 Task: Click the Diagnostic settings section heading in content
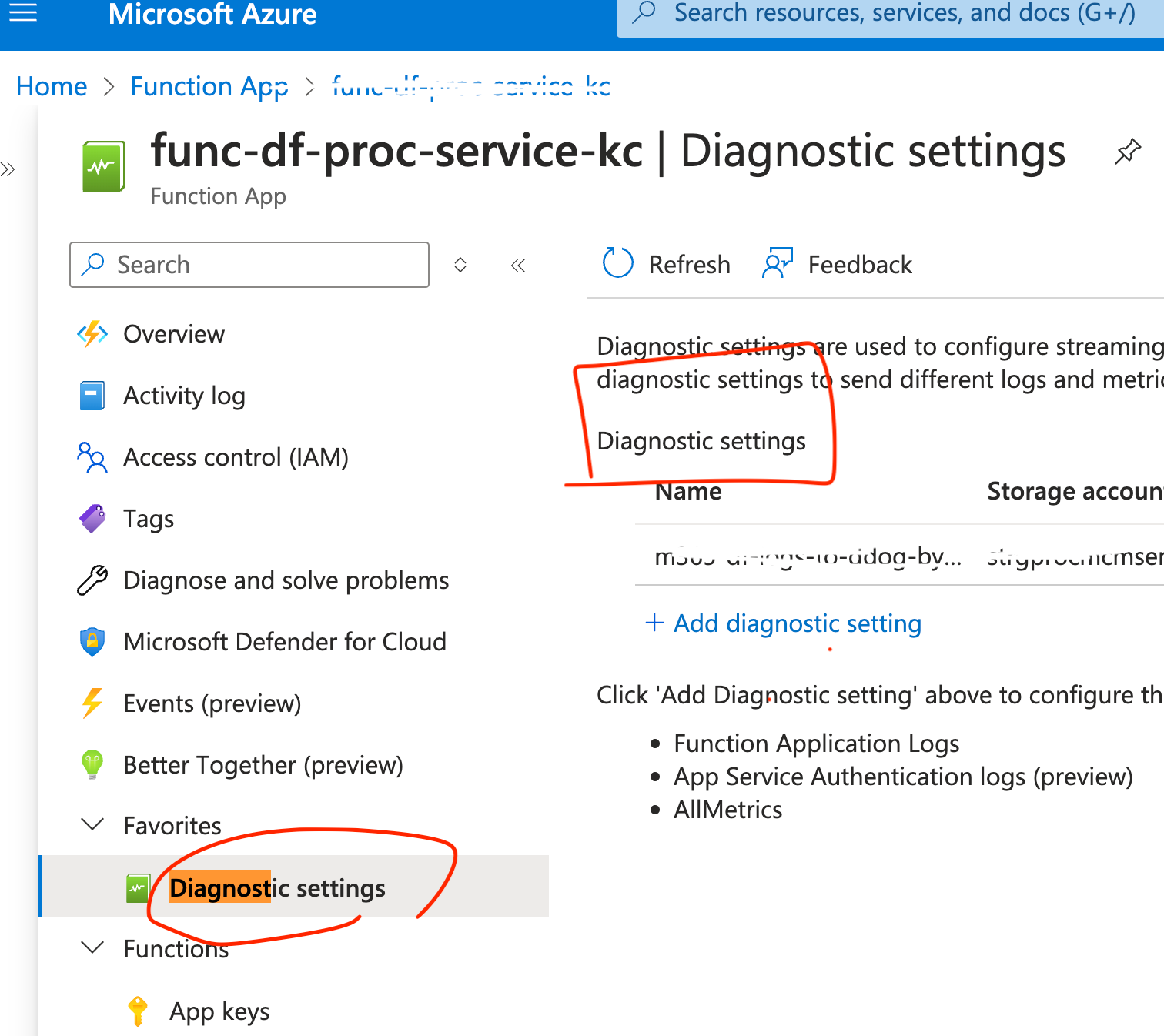pos(701,441)
